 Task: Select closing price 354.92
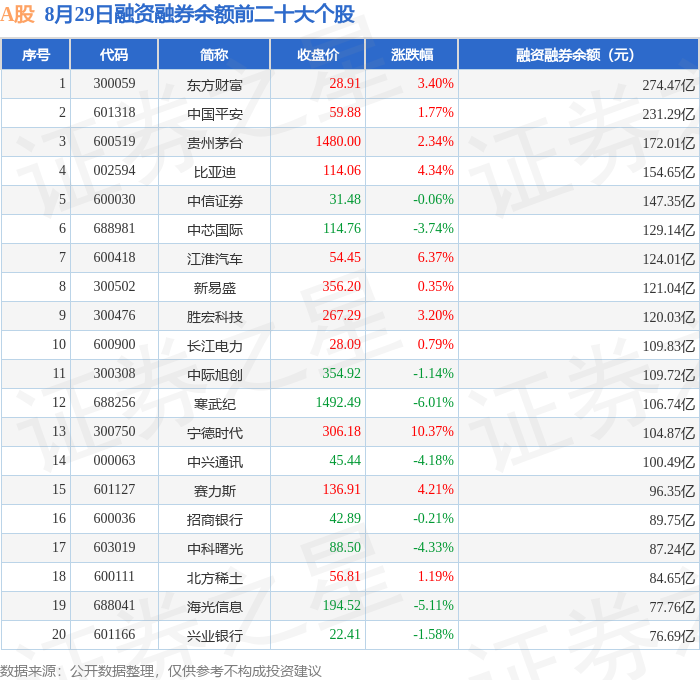(x=342, y=373)
